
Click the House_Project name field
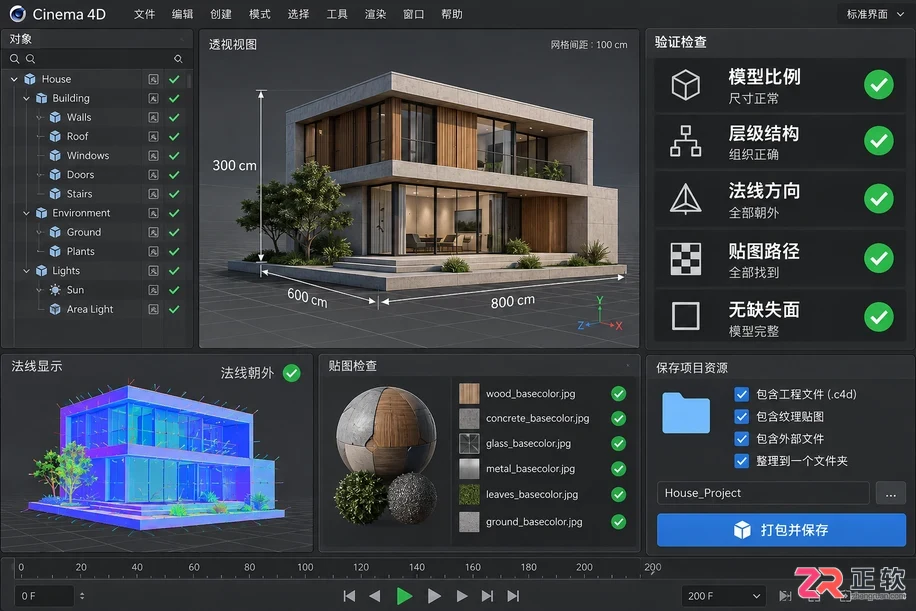(763, 494)
